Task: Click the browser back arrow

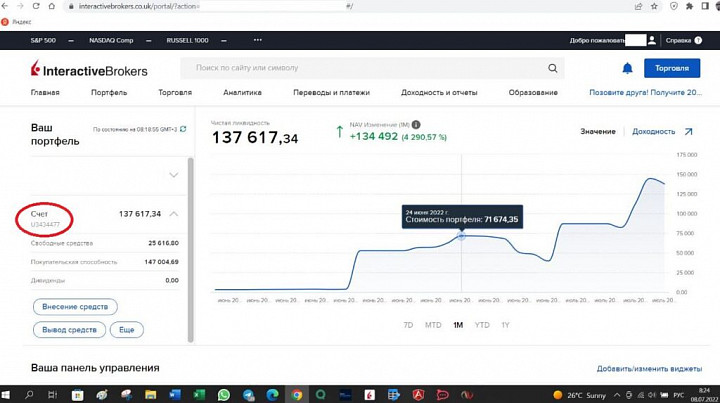Action: (x=5, y=6)
